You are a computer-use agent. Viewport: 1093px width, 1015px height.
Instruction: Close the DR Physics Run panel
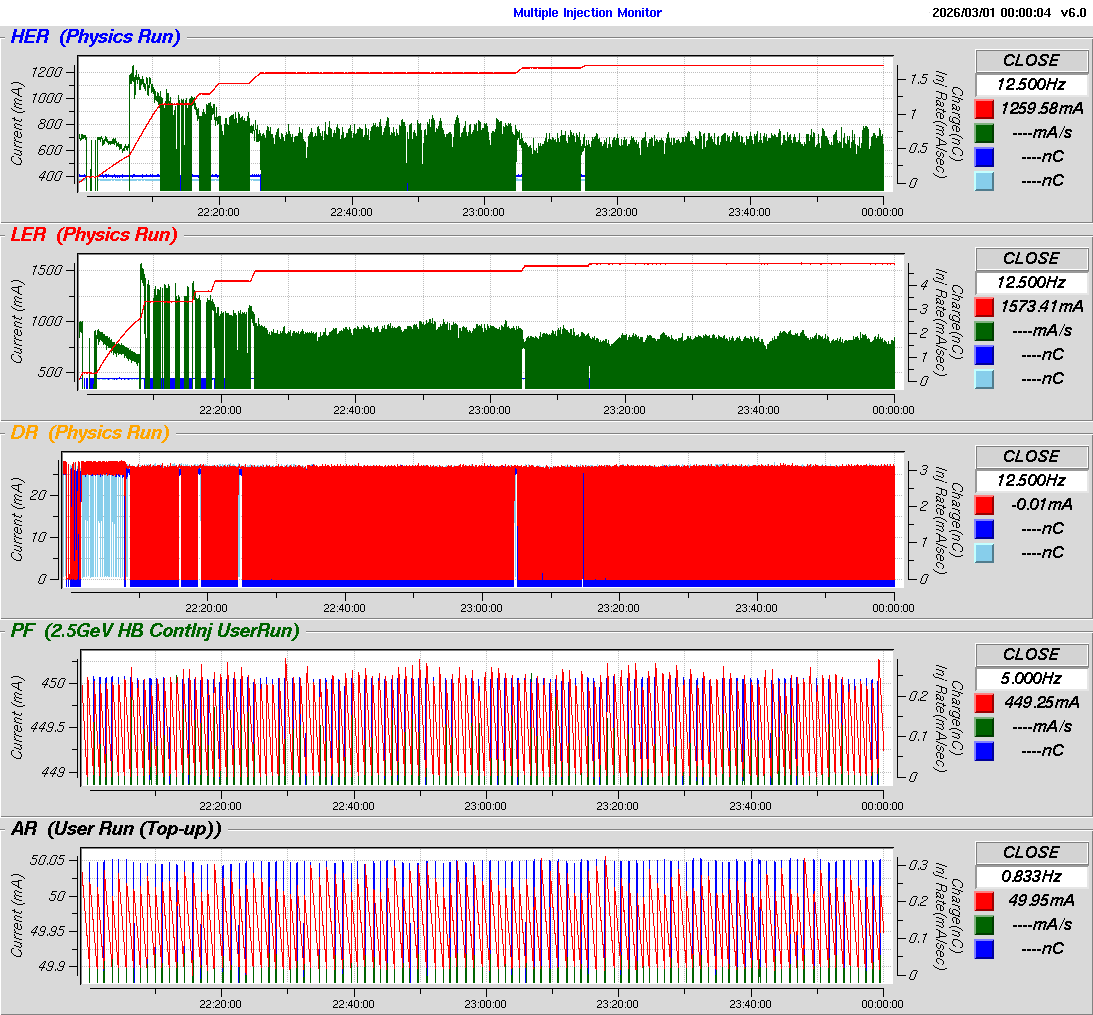tap(1031, 456)
